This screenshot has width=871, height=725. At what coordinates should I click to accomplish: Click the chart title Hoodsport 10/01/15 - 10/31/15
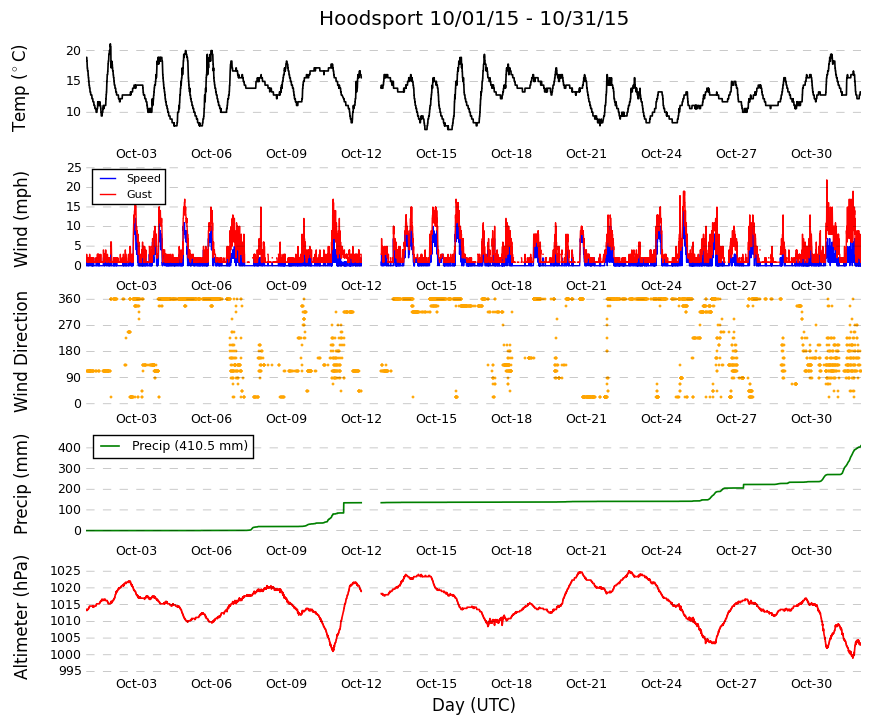coord(473,18)
